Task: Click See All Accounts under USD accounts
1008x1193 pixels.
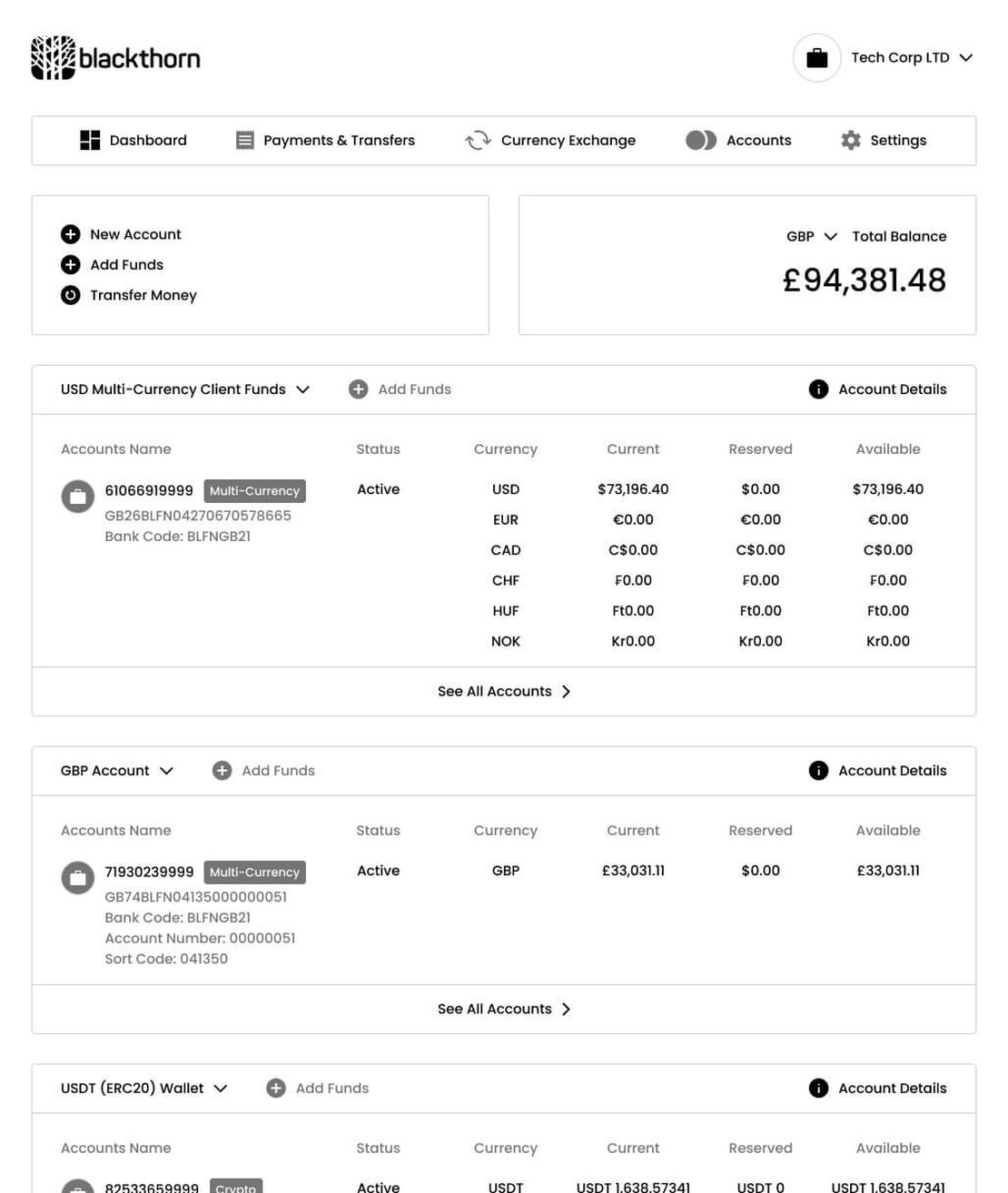Action: [504, 692]
